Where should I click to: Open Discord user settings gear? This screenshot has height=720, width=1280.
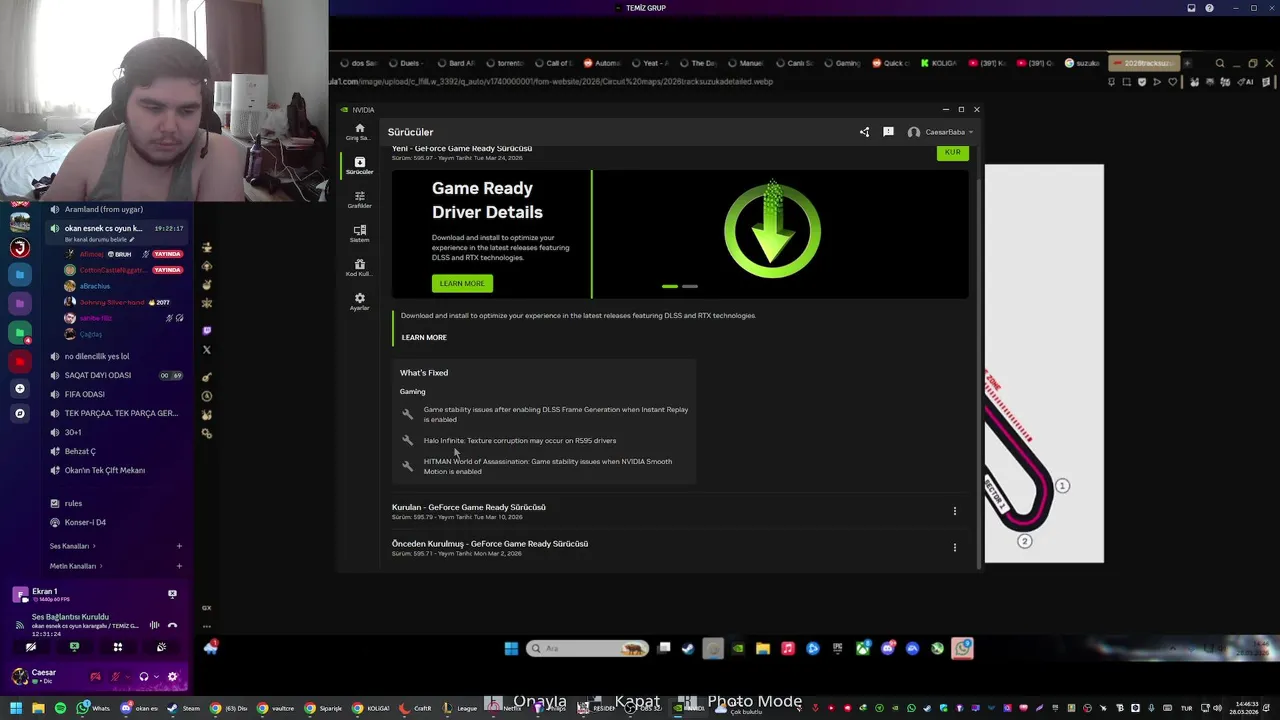(x=172, y=677)
